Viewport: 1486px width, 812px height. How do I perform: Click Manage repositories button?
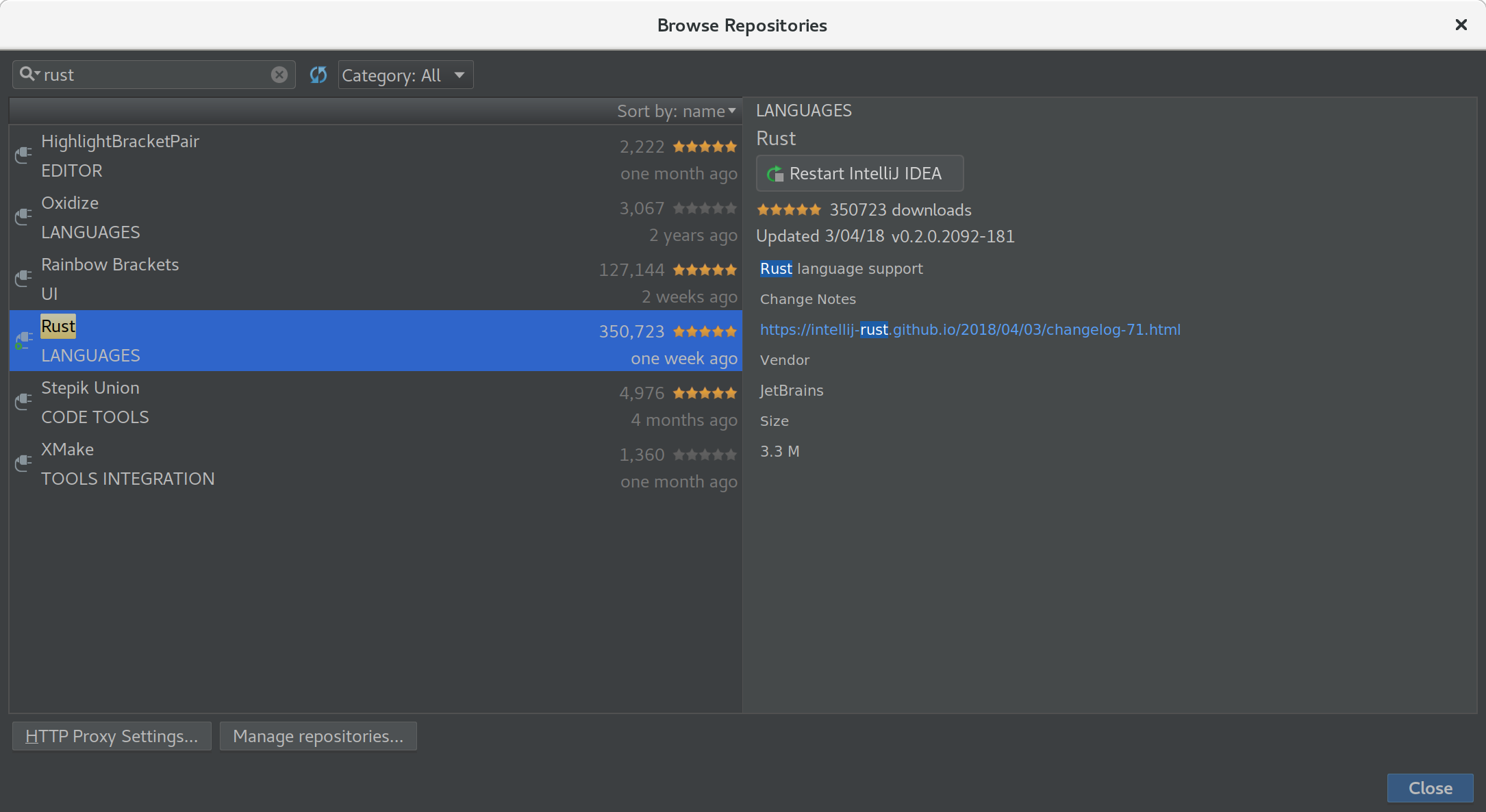(x=318, y=736)
